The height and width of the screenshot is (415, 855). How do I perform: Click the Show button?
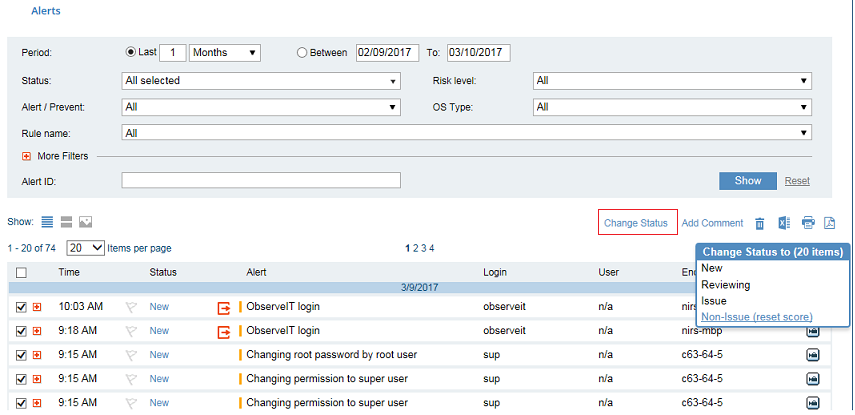[747, 180]
